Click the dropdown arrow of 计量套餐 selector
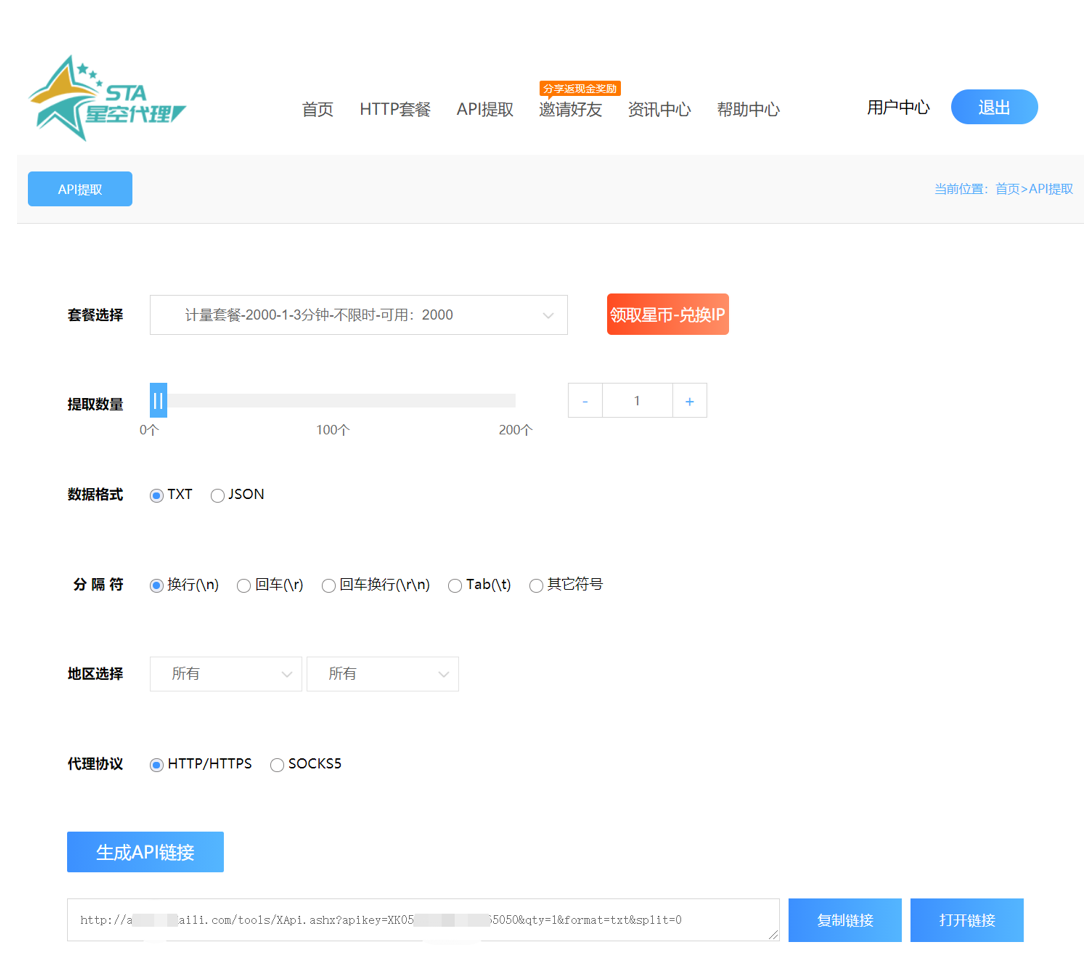The width and height of the screenshot is (1085, 954). [x=548, y=315]
